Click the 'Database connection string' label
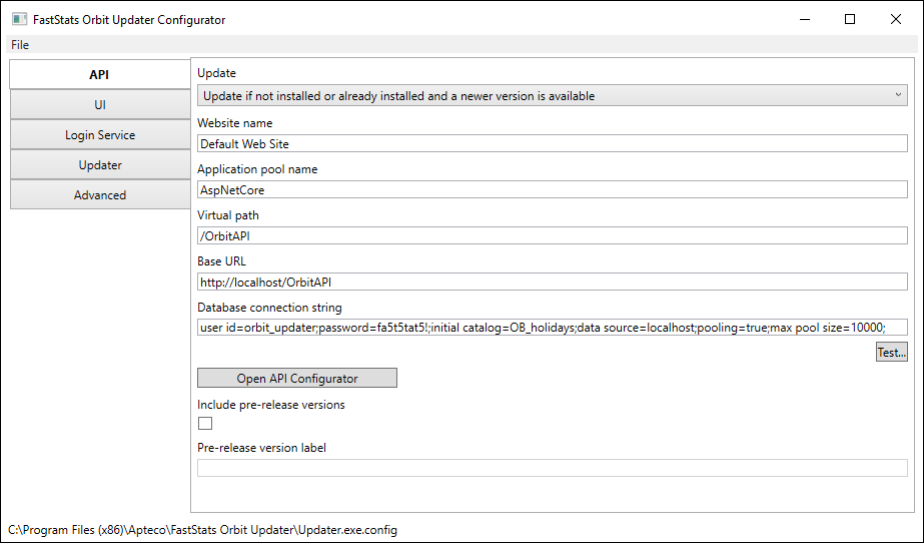Viewport: 924px width, 543px height. point(269,308)
